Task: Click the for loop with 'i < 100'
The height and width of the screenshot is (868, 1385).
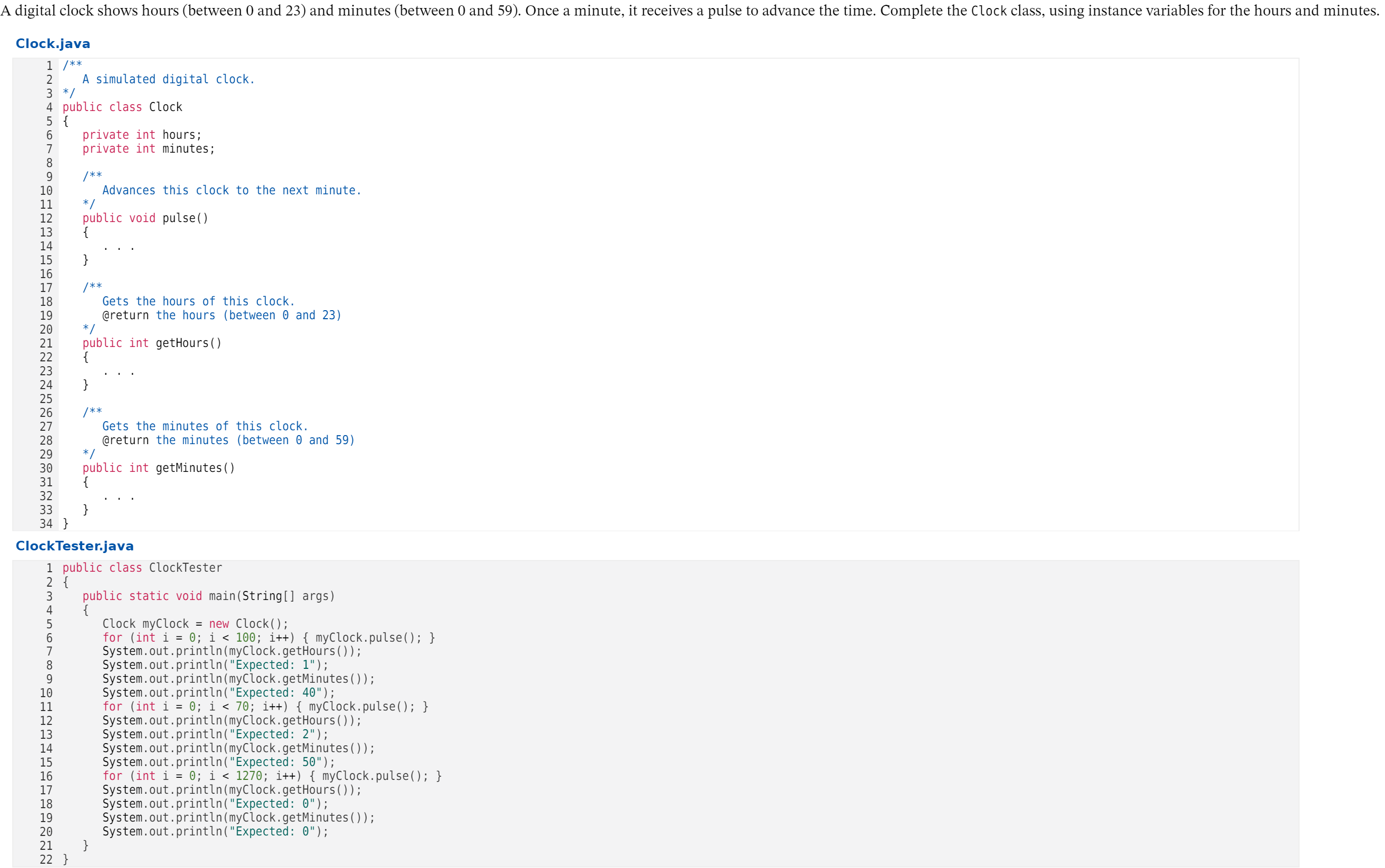Action: [269, 638]
